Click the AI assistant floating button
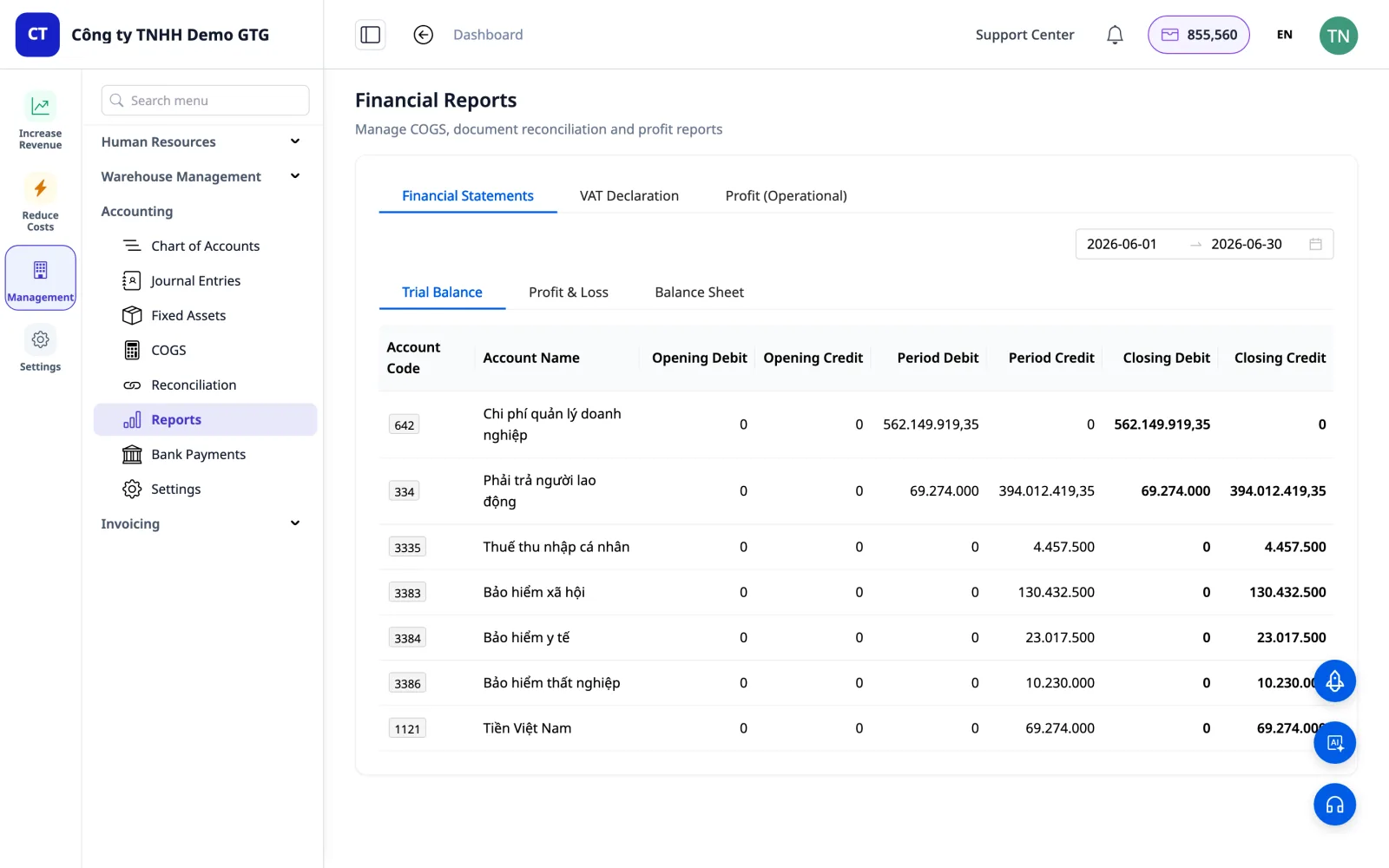The image size is (1389, 868). pos(1334,743)
